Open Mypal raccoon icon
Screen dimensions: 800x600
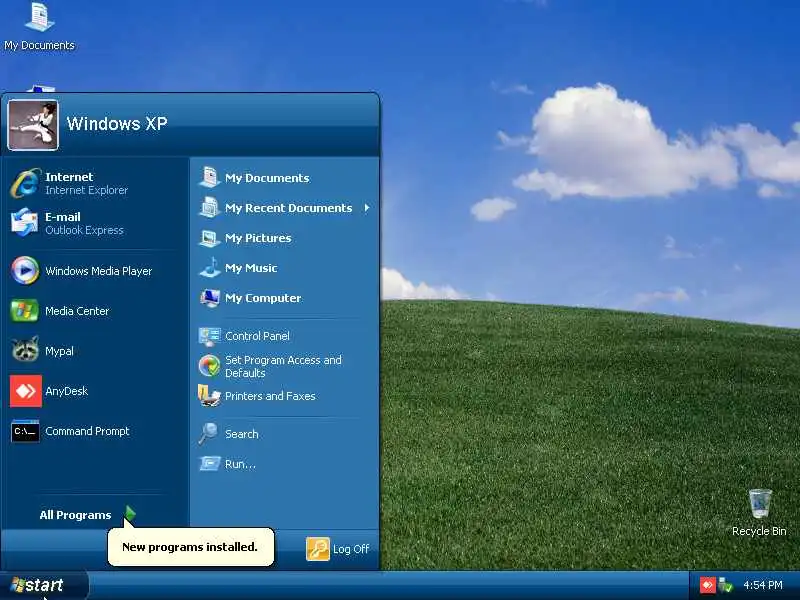[x=25, y=349]
